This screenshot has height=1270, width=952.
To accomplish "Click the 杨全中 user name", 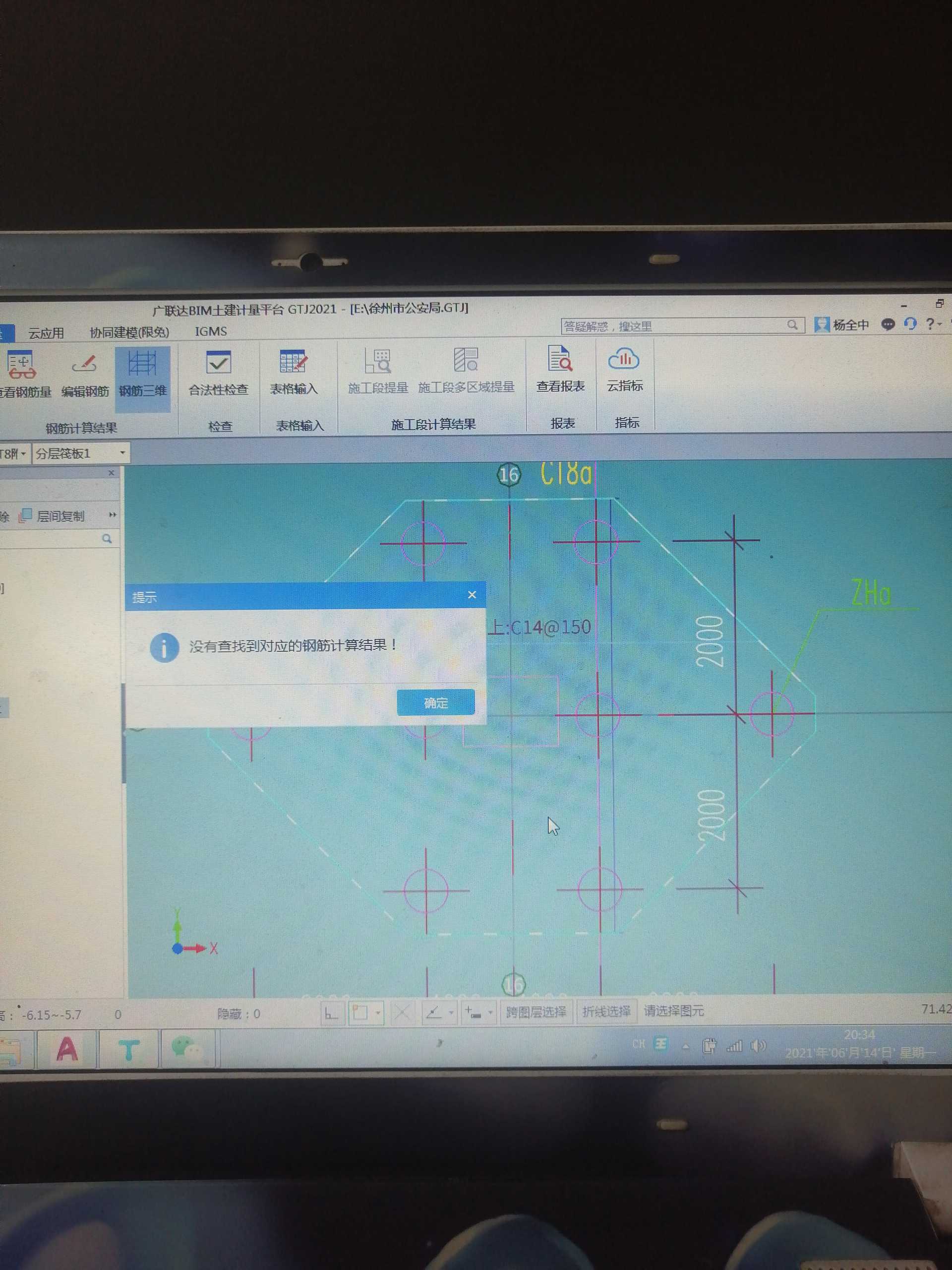I will pyautogui.click(x=850, y=324).
